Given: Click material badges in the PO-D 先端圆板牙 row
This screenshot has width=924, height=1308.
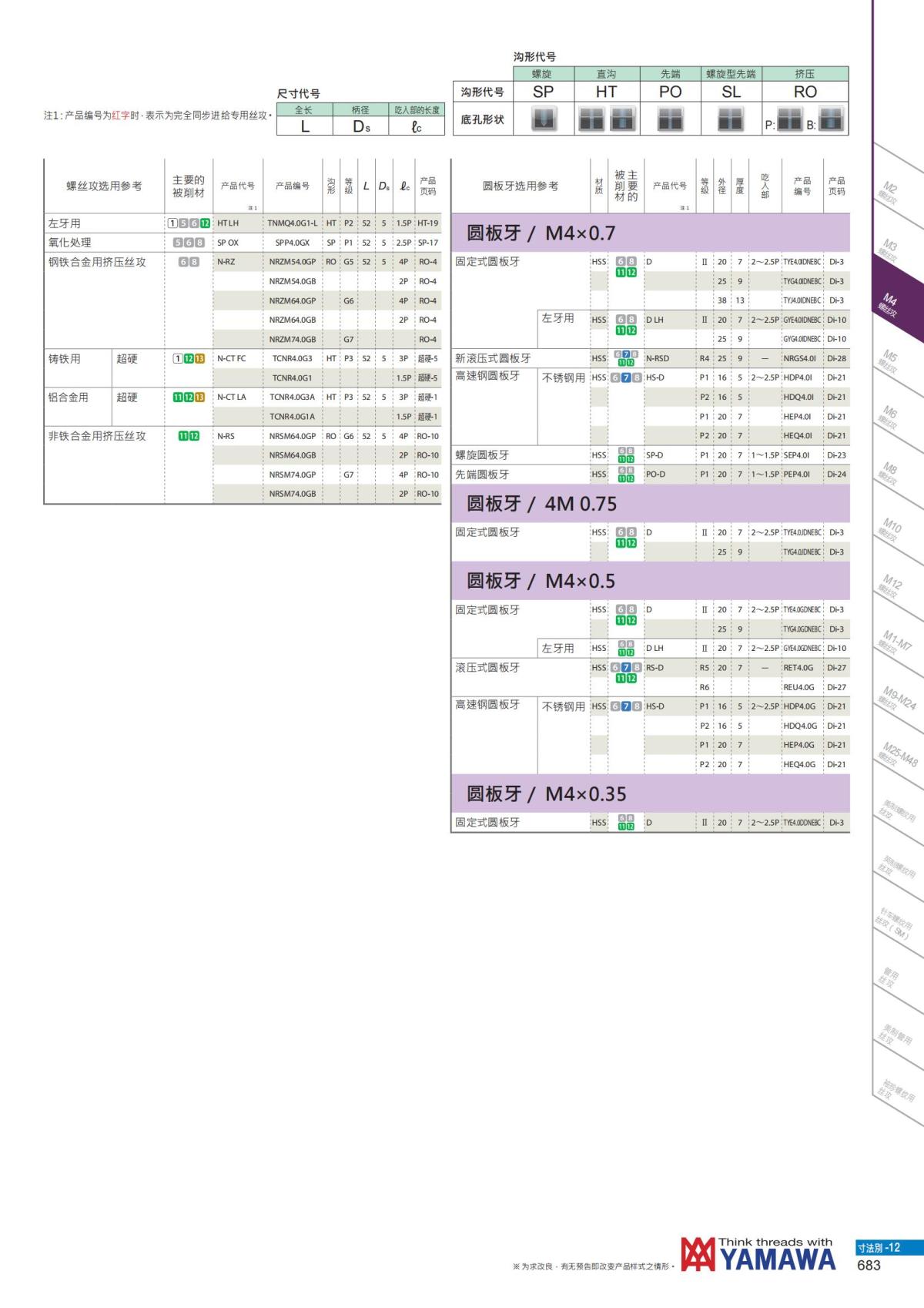Looking at the screenshot, I should [x=626, y=475].
